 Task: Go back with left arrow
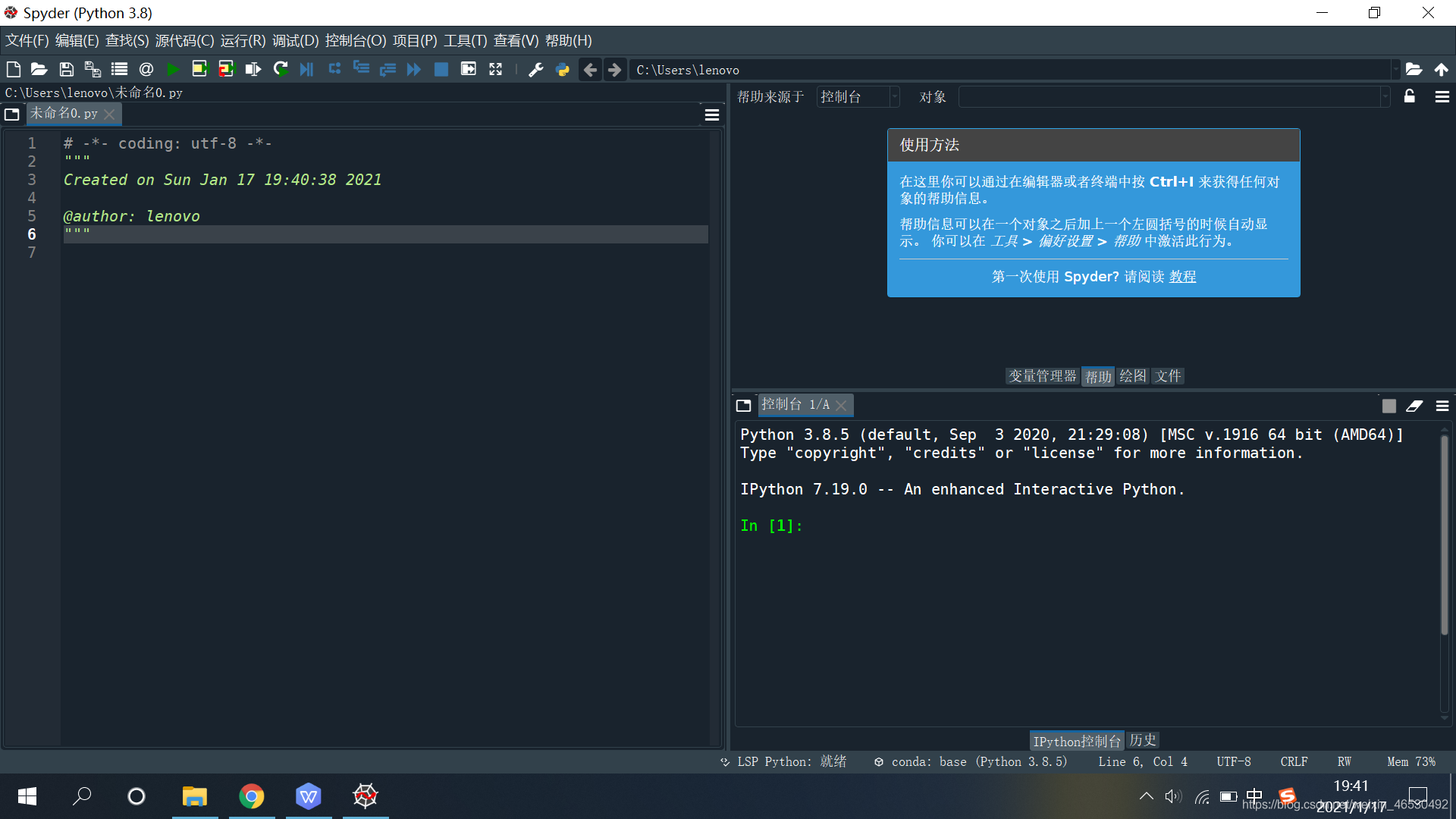(590, 70)
